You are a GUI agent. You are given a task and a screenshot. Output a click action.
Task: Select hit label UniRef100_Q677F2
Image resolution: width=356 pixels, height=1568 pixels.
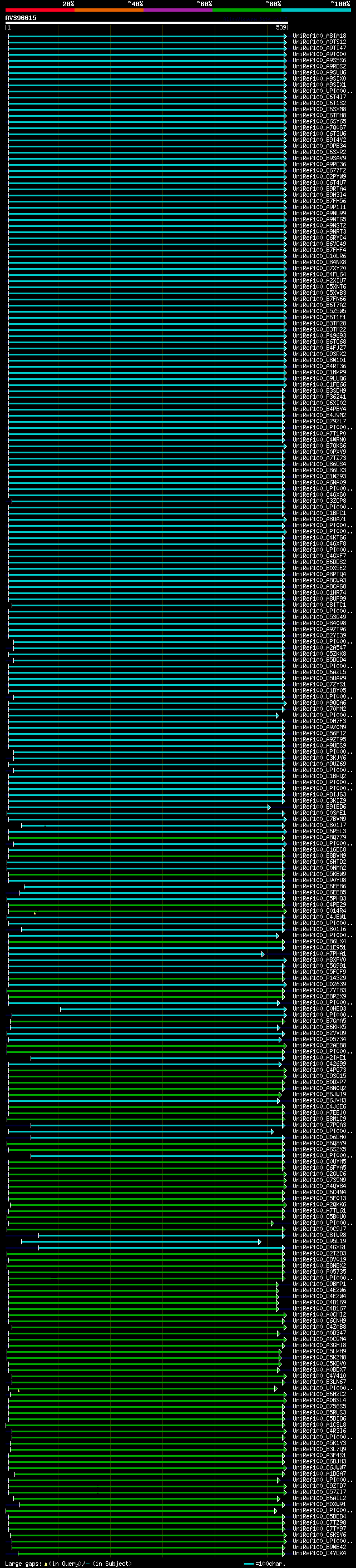319,170
